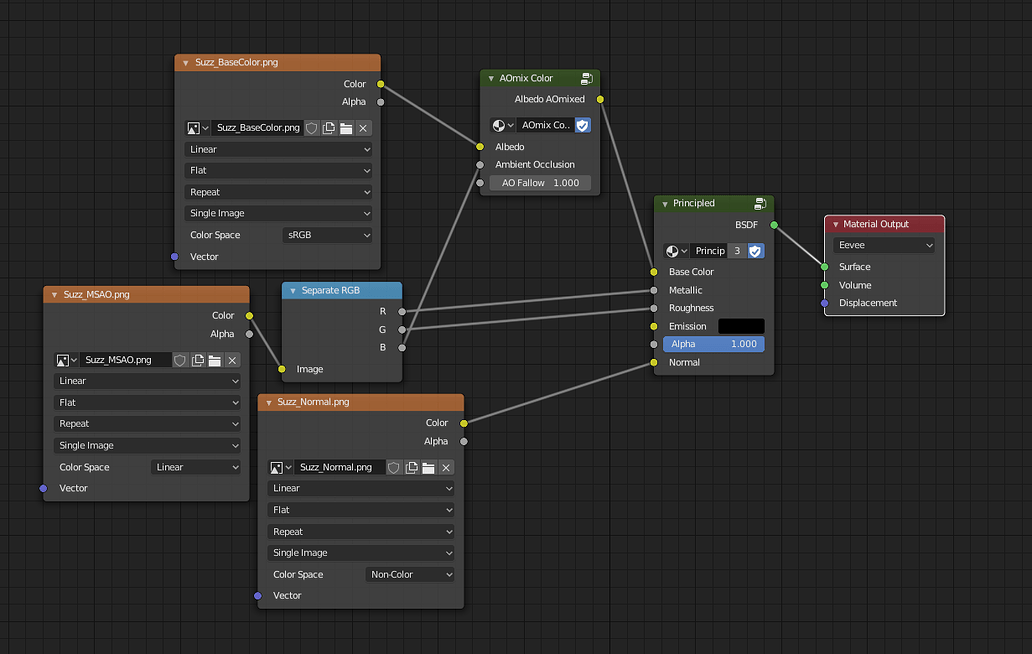Collapse the Separate RGB node
The height and width of the screenshot is (654, 1032).
[293, 290]
